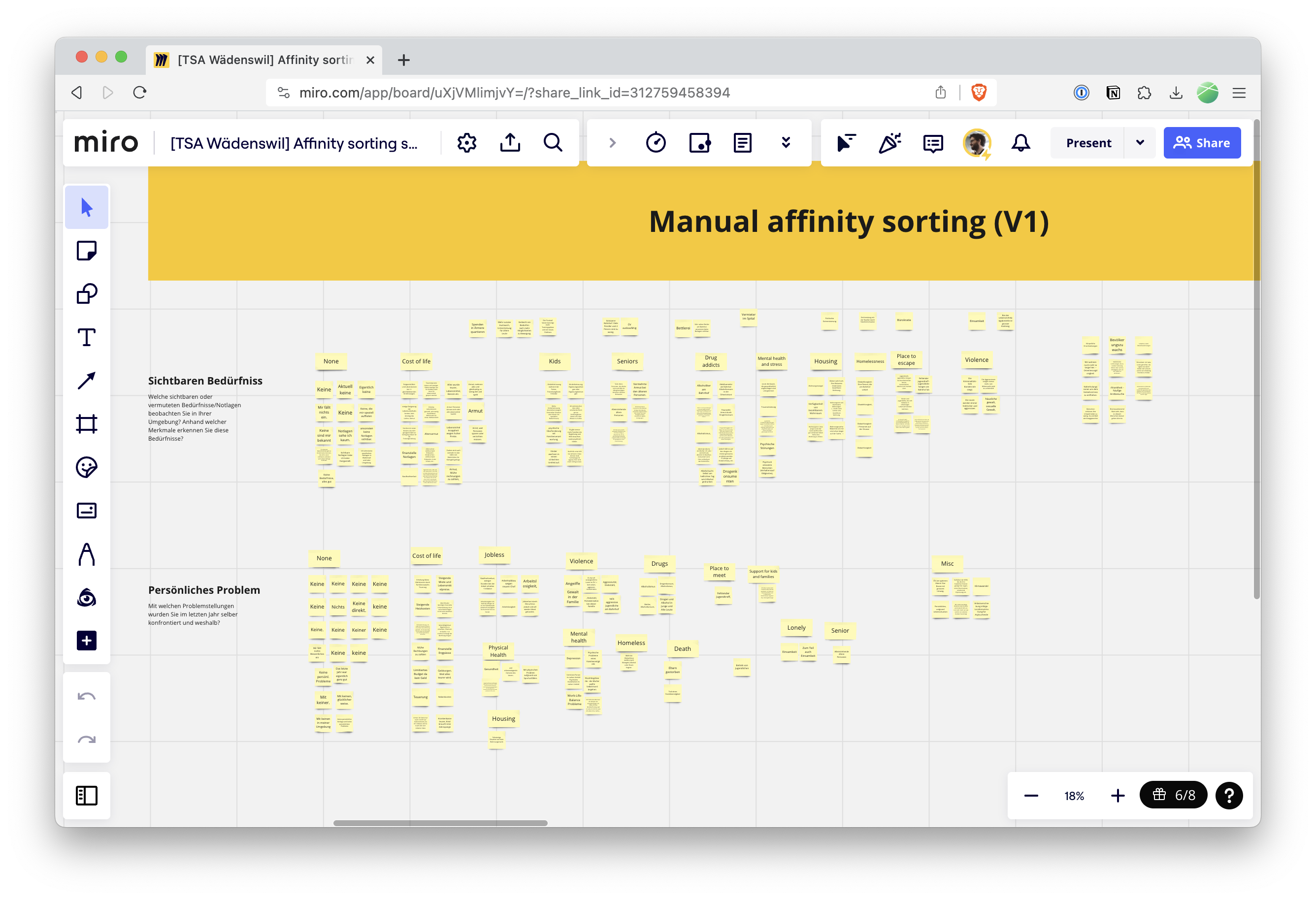The height and width of the screenshot is (900, 1316).
Task: Click the Share button
Action: [1202, 143]
